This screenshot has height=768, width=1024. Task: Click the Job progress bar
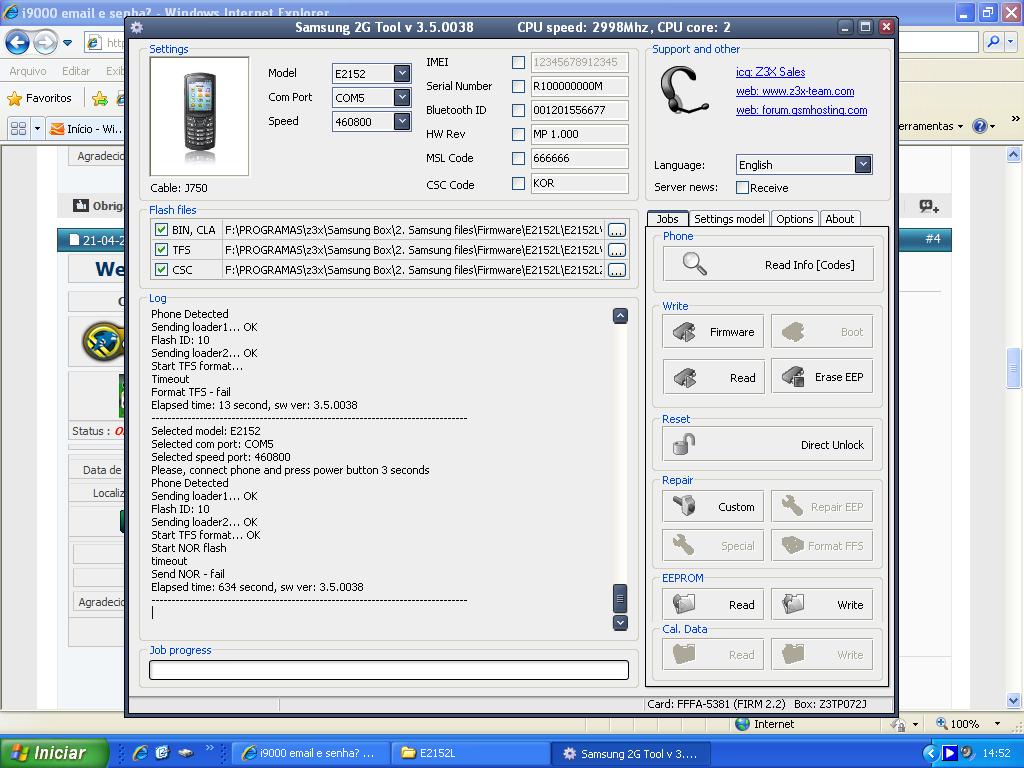point(389,669)
